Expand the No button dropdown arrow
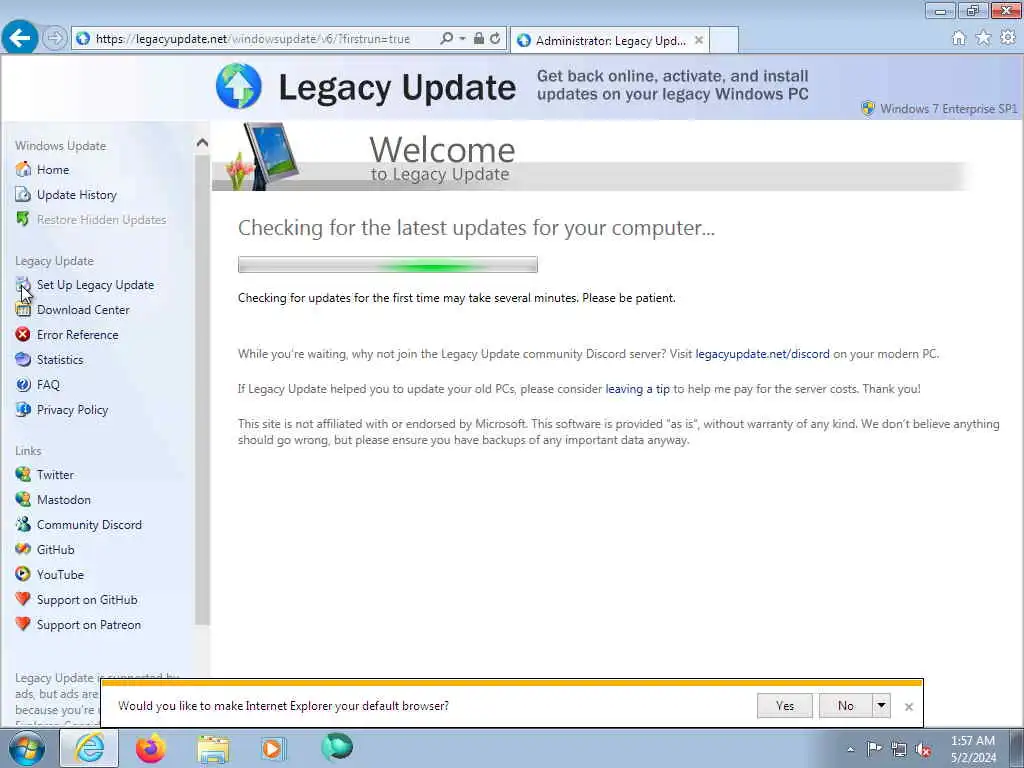This screenshot has height=768, width=1024. pos(882,705)
